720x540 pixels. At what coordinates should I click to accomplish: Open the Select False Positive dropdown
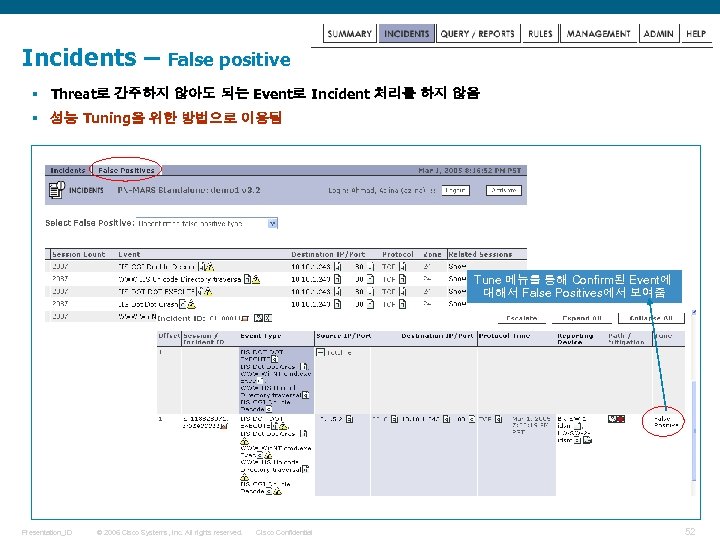(x=207, y=224)
